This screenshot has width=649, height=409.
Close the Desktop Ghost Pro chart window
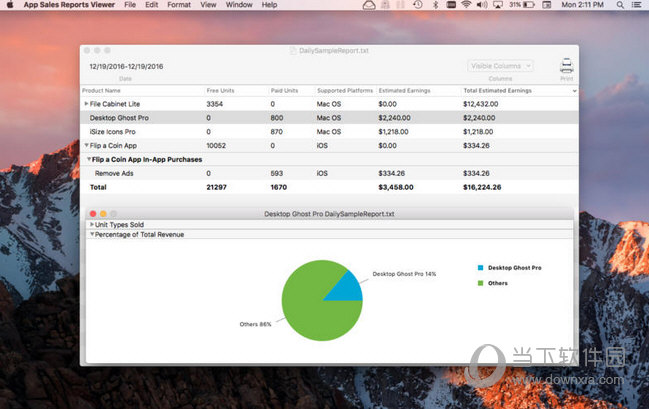[x=93, y=214]
